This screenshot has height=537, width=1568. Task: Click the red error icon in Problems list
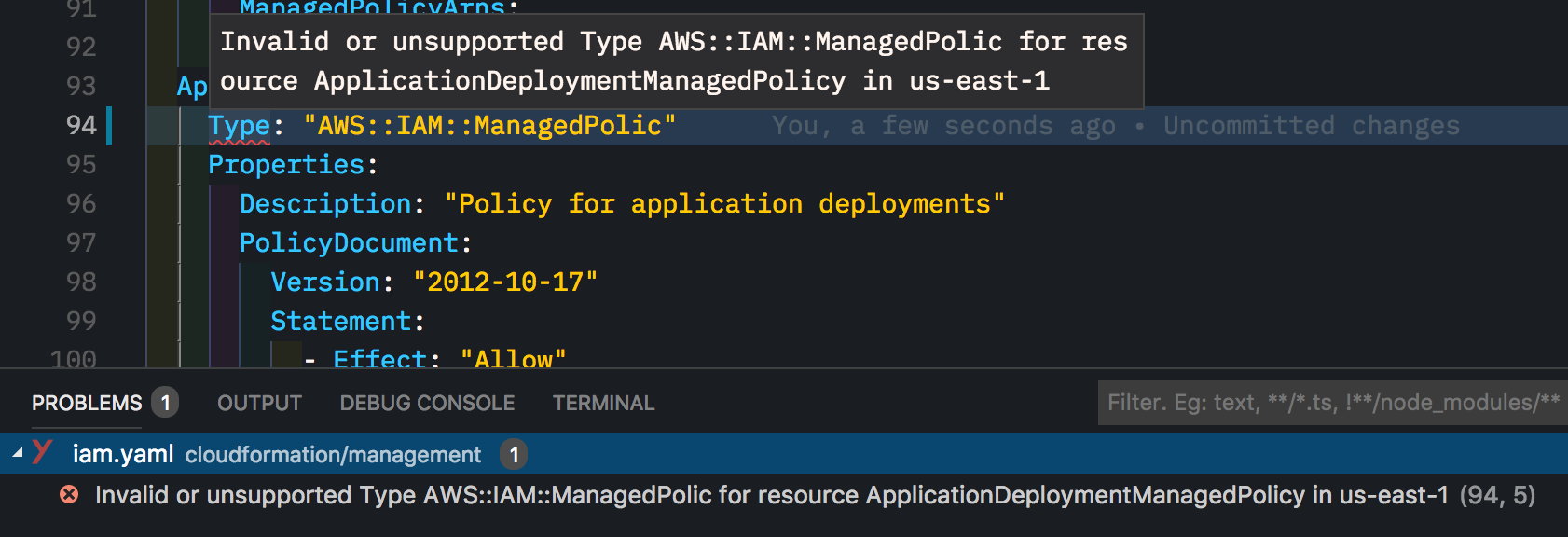coord(69,495)
